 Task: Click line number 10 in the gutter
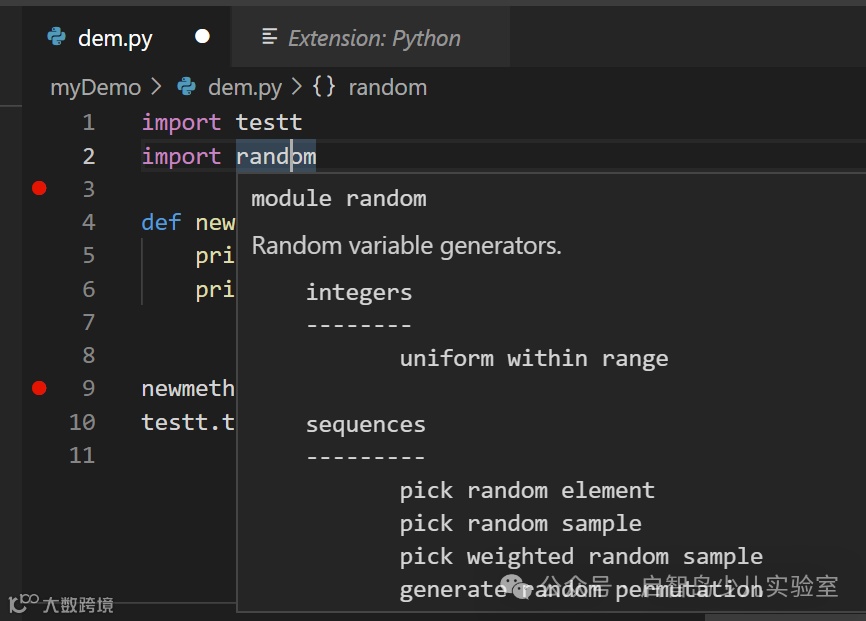82,422
